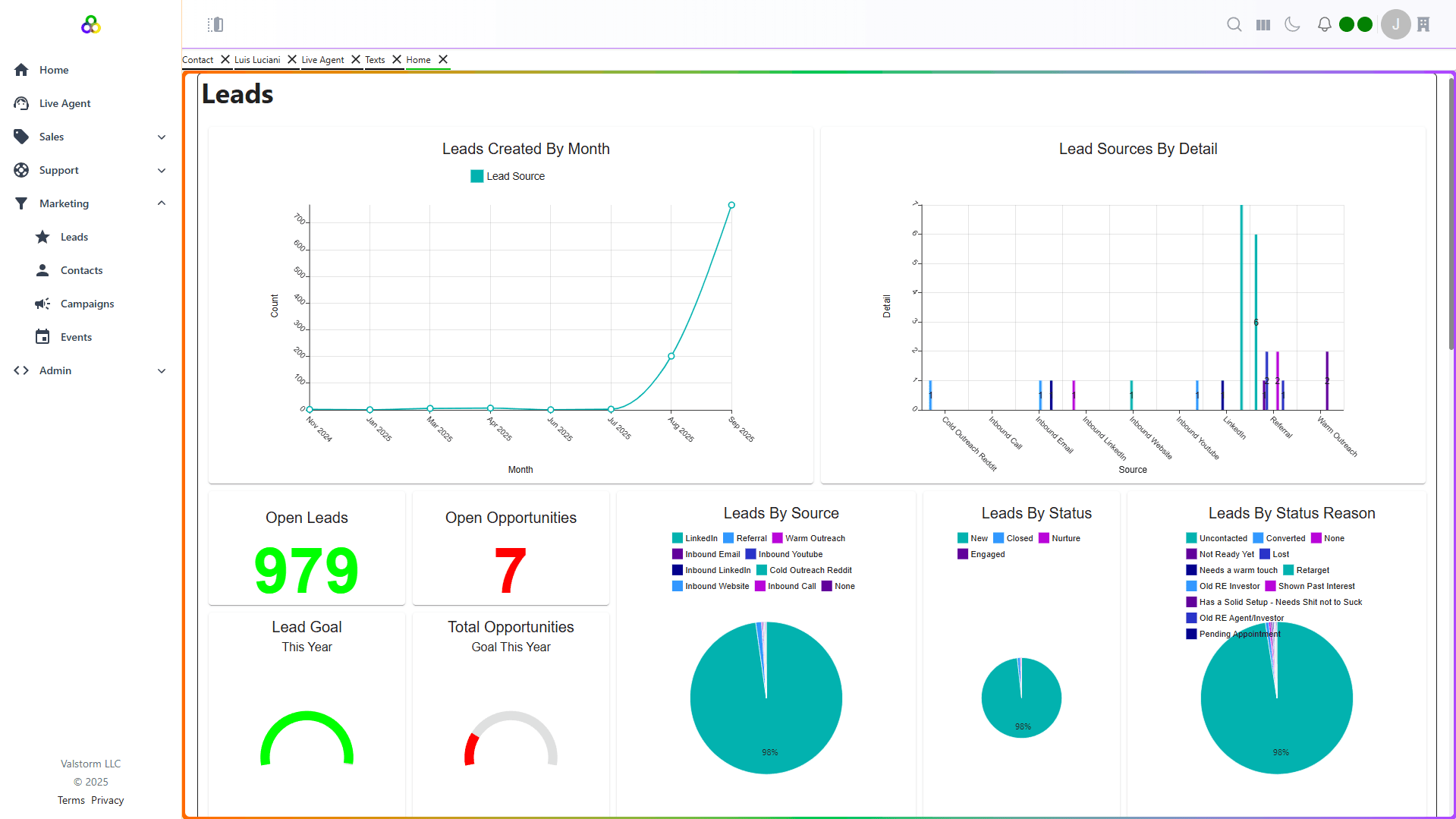Open notifications via the bell icon

(1323, 24)
